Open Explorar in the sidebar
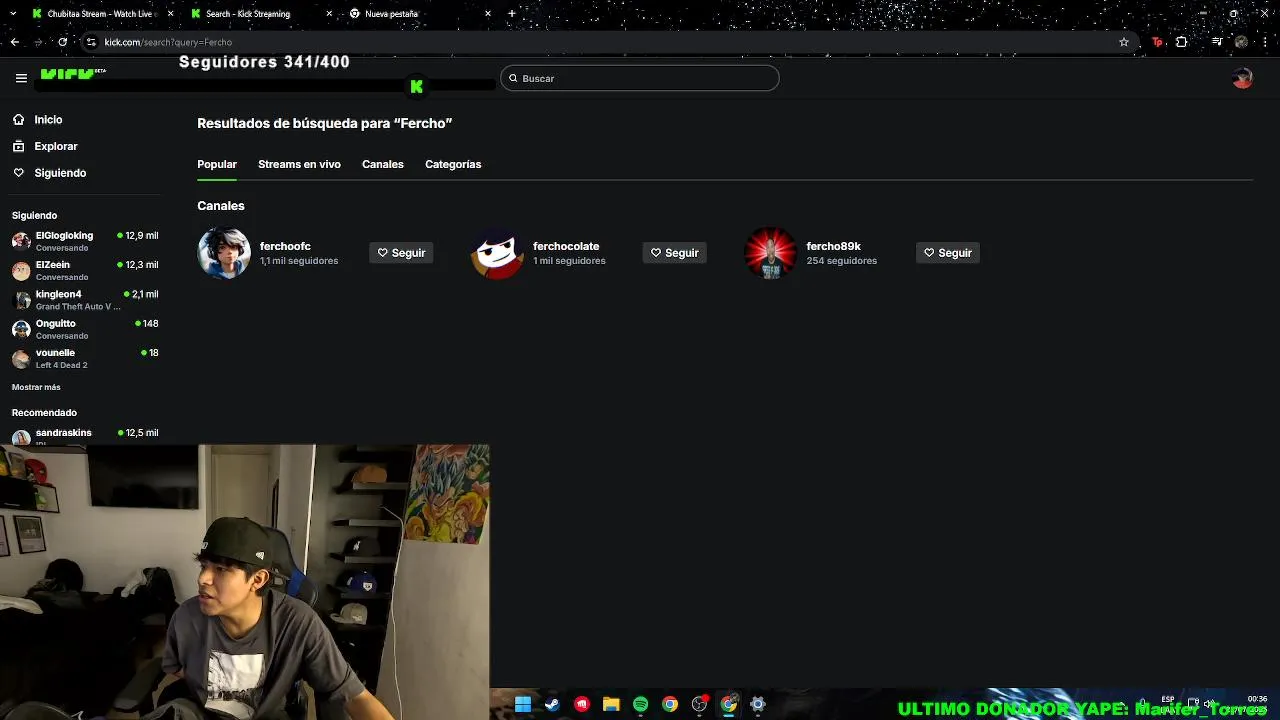Viewport: 1280px width, 720px height. point(55,146)
